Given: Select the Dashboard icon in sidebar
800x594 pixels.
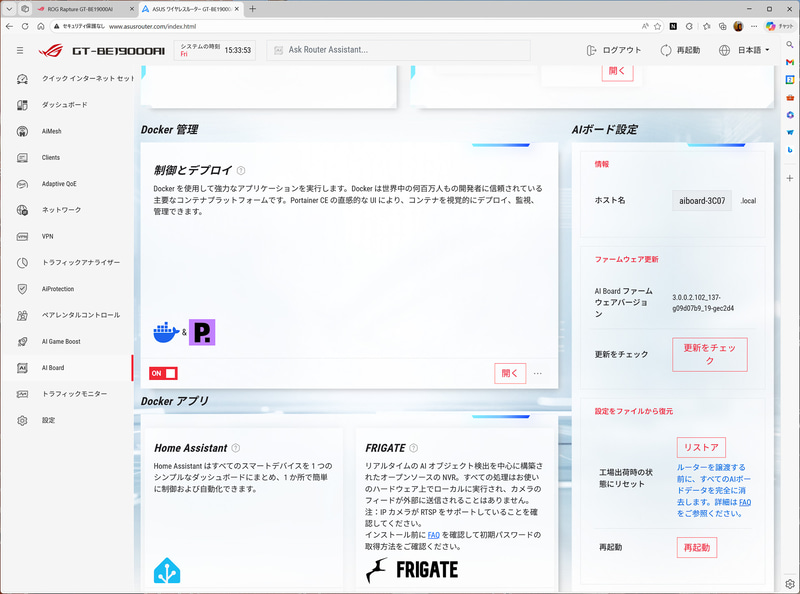Looking at the screenshot, I should 22,105.
